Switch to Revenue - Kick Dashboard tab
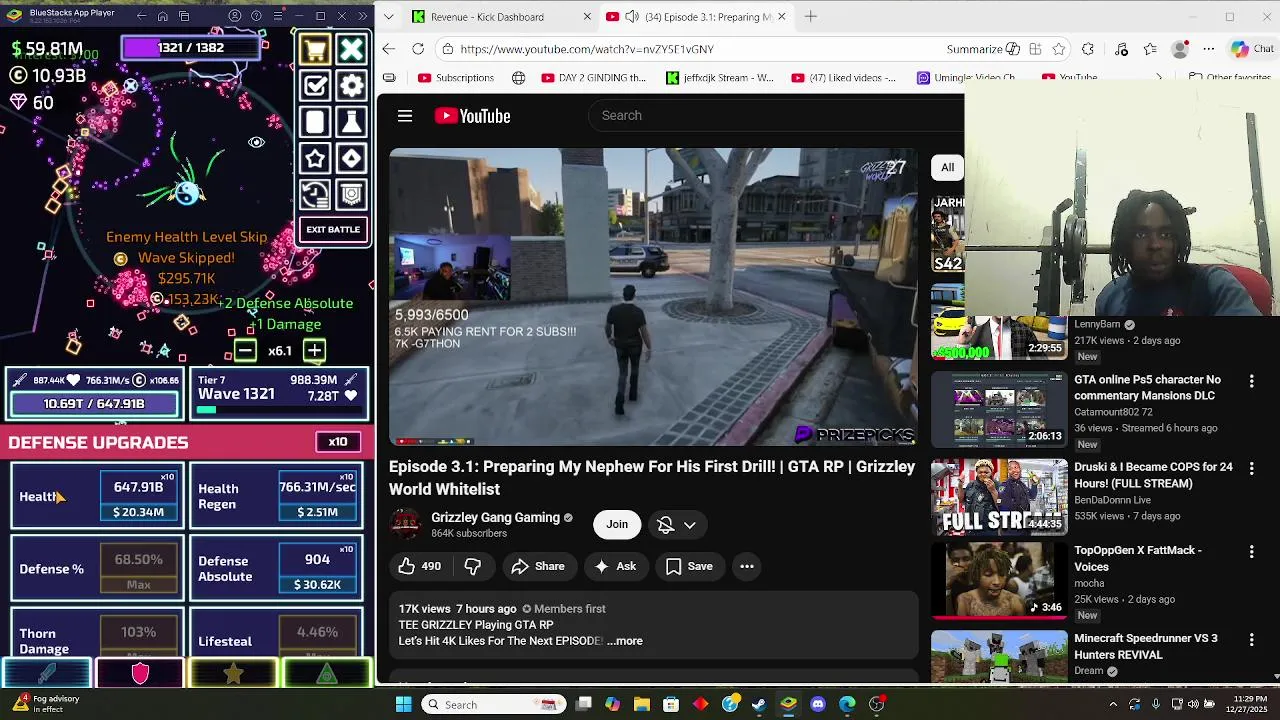The height and width of the screenshot is (720, 1280). (x=487, y=17)
